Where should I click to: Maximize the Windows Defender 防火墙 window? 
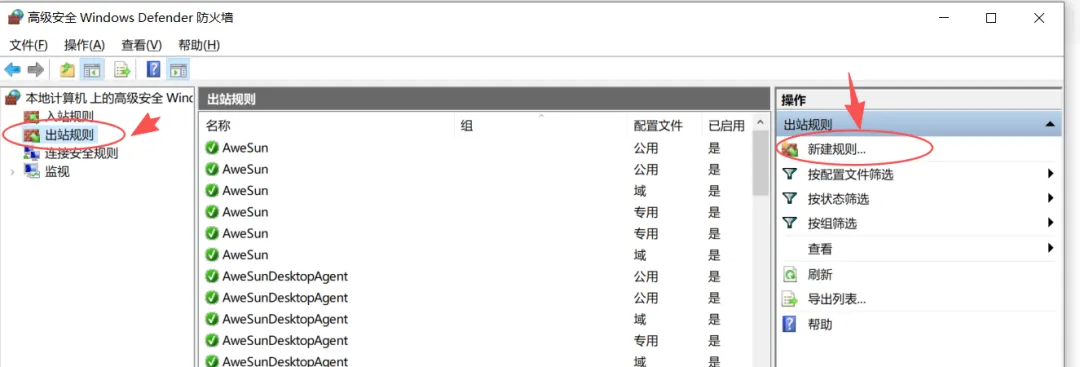tap(991, 19)
